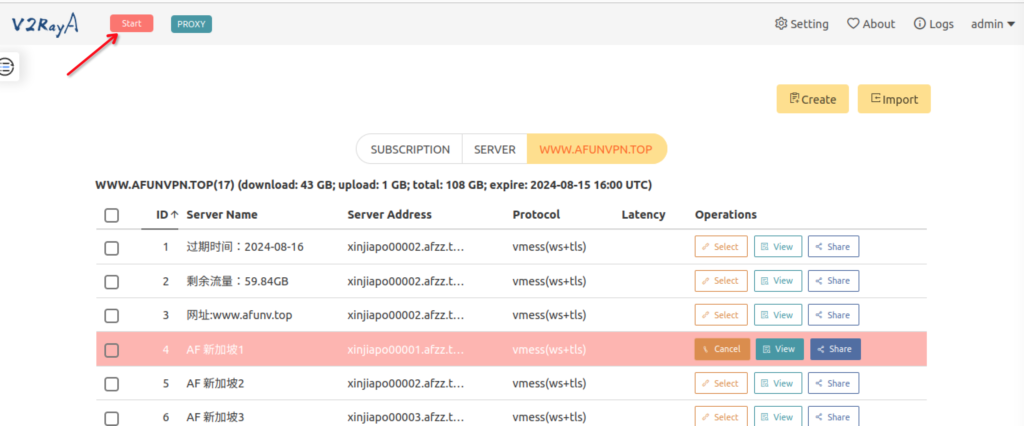Open the PROXY mode selector
Screen dimensions: 1024x426
(191, 24)
